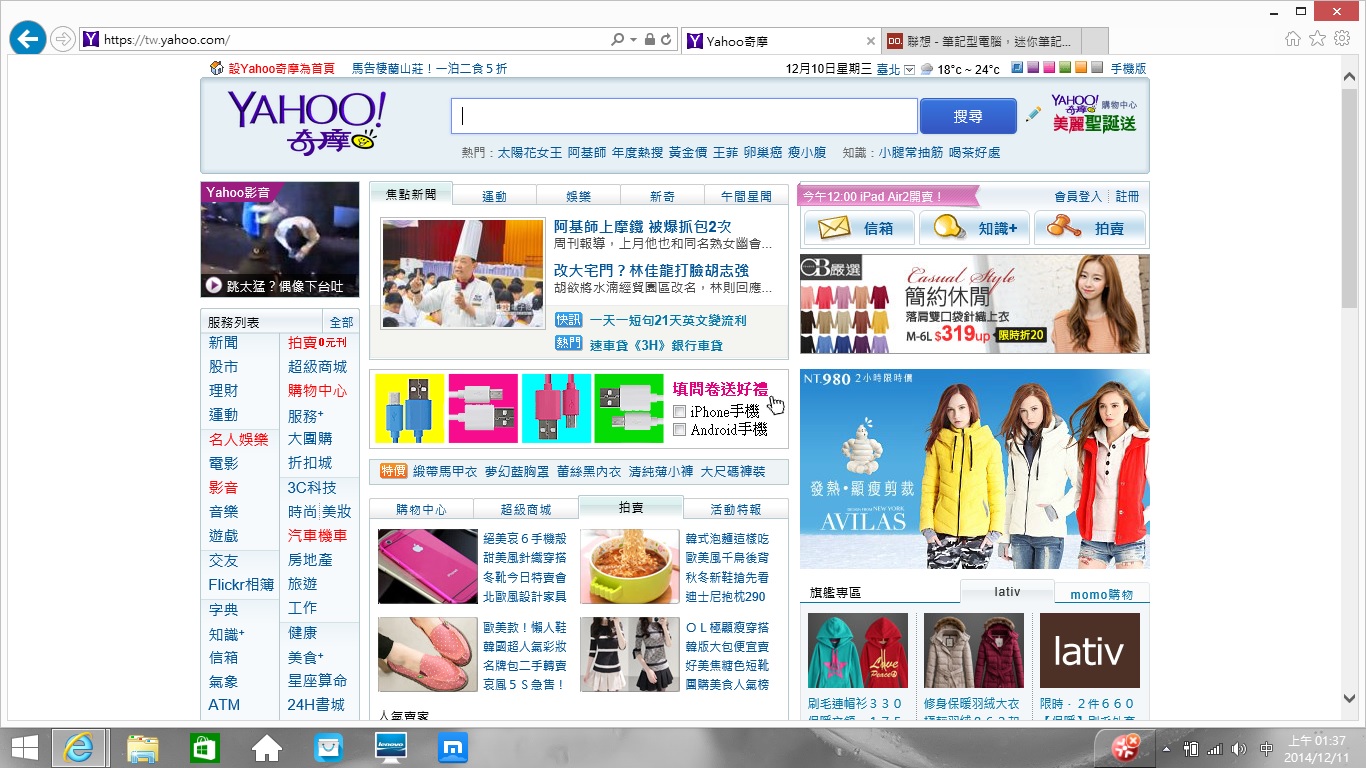
Task: Click the refresh icon in address bar
Action: pyautogui.click(x=667, y=40)
